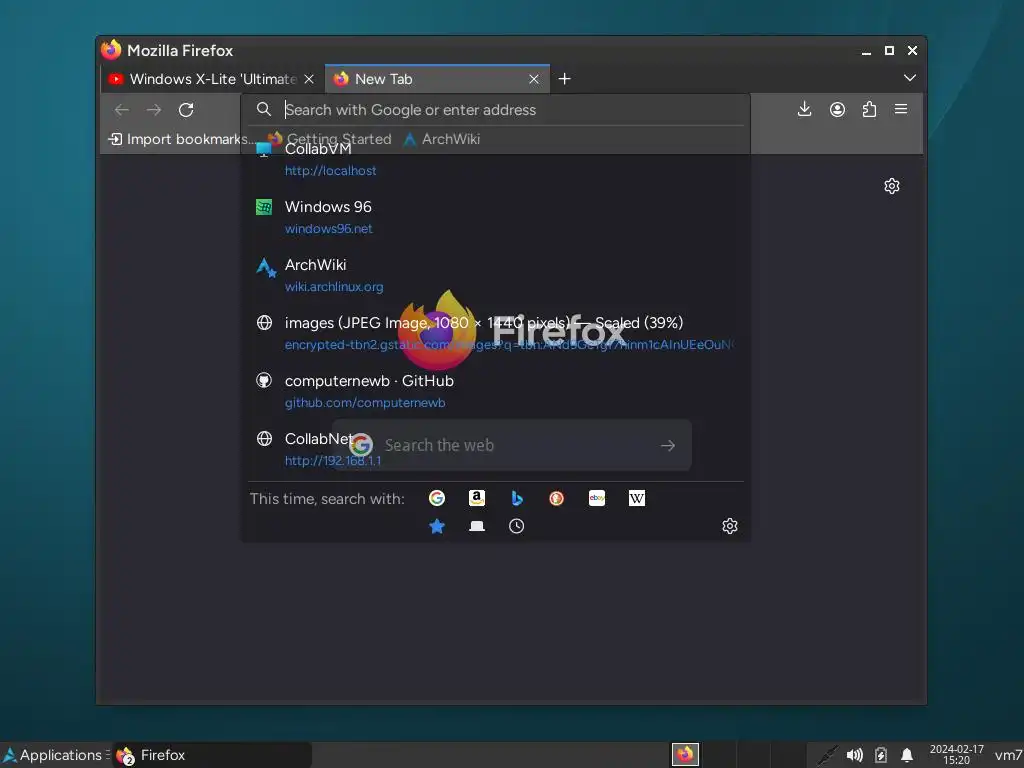Open the CollabNet 192.168.1.1 suggestion
Viewport: 1024px width, 768px height.
(496, 449)
